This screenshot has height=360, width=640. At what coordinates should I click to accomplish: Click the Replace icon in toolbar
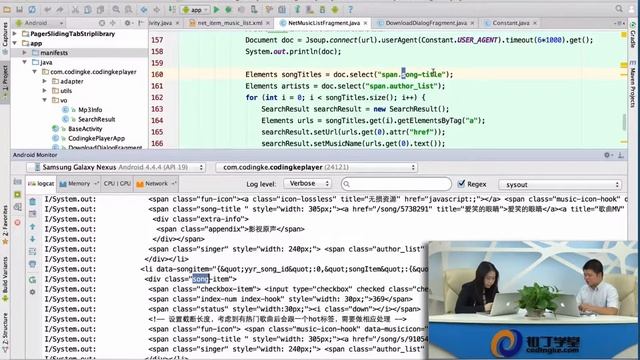point(129,9)
